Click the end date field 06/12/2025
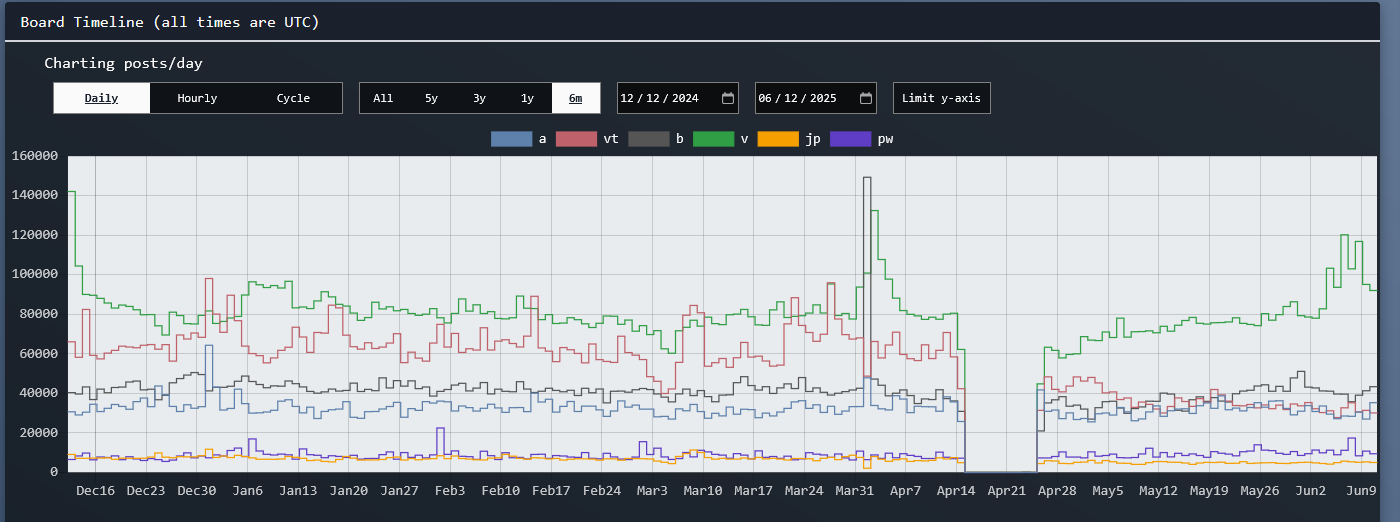The image size is (1400, 522). [x=798, y=98]
